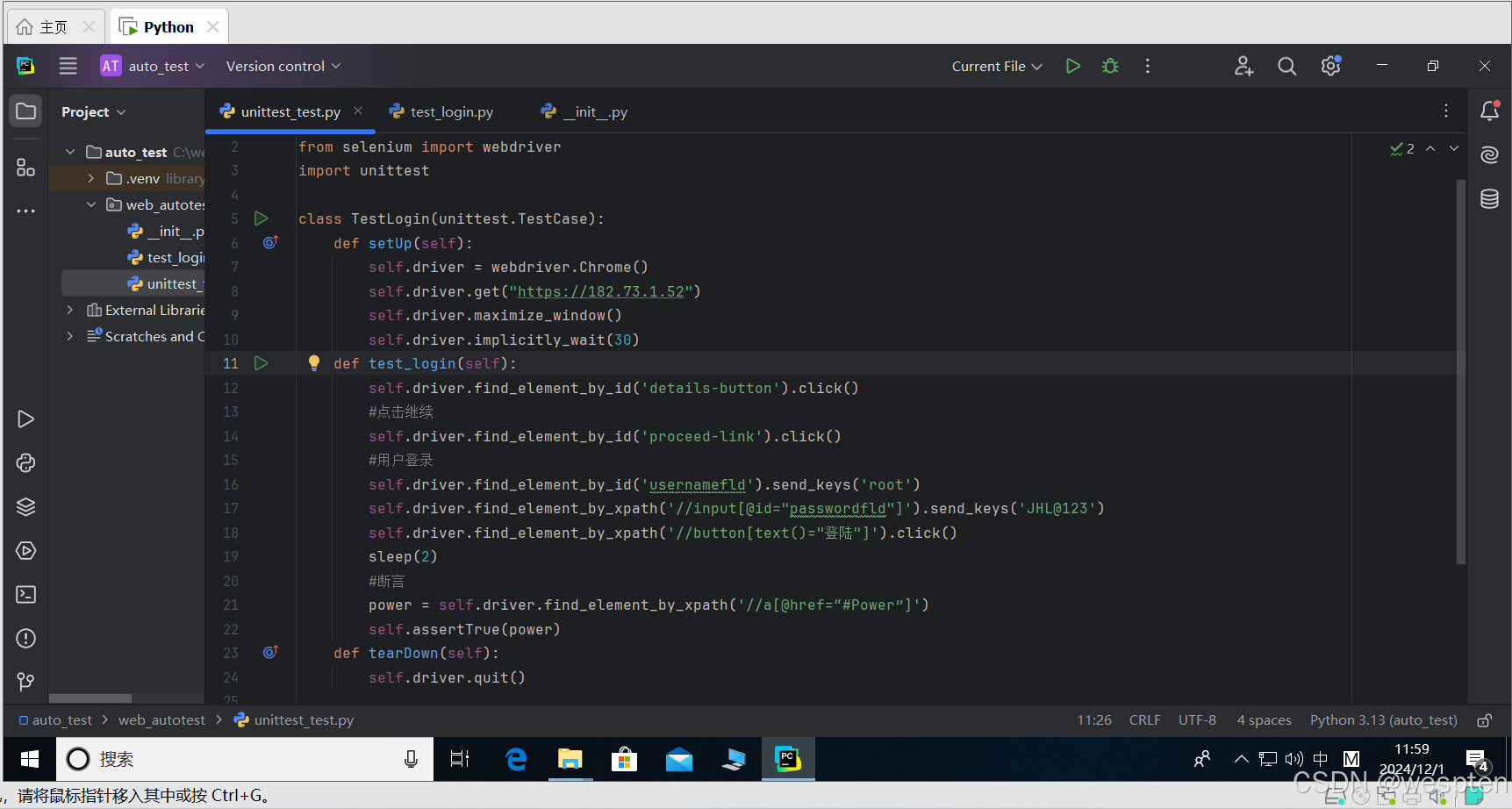Open Search Everywhere with the magnifier icon
Image resolution: width=1512 pixels, height=809 pixels.
1286,66
